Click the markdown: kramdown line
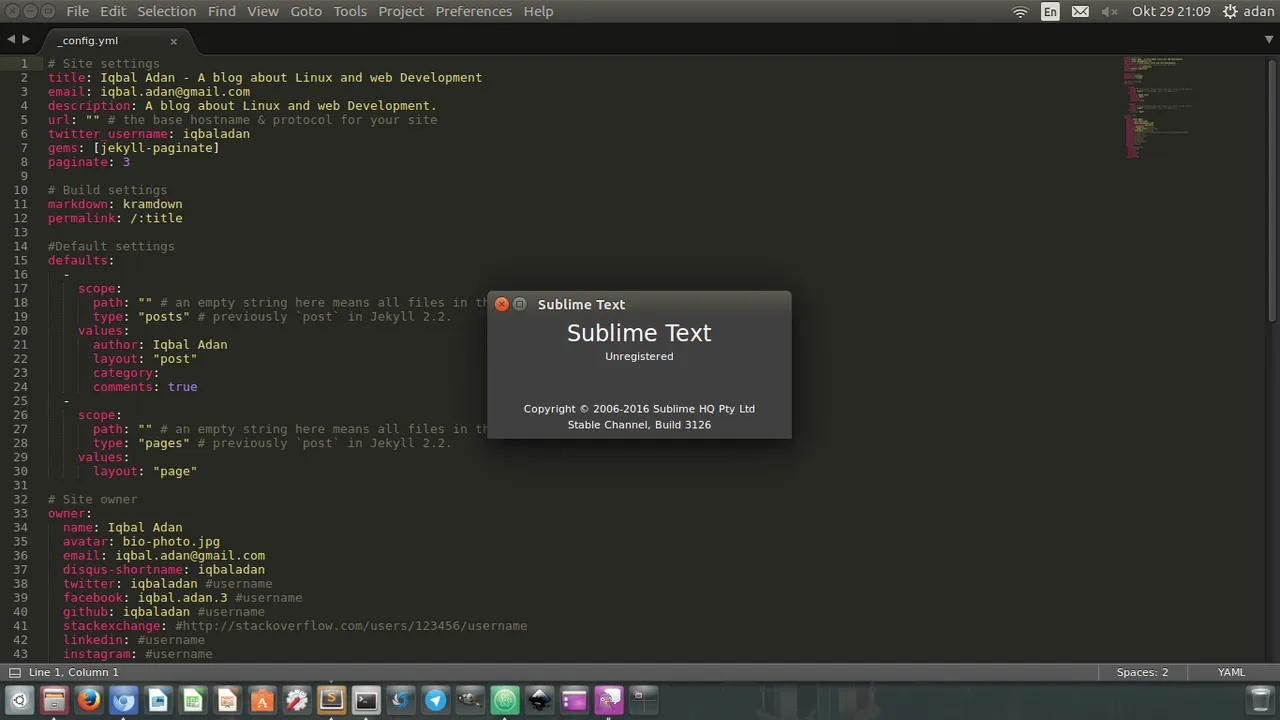Image resolution: width=1280 pixels, height=720 pixels. click(115, 204)
